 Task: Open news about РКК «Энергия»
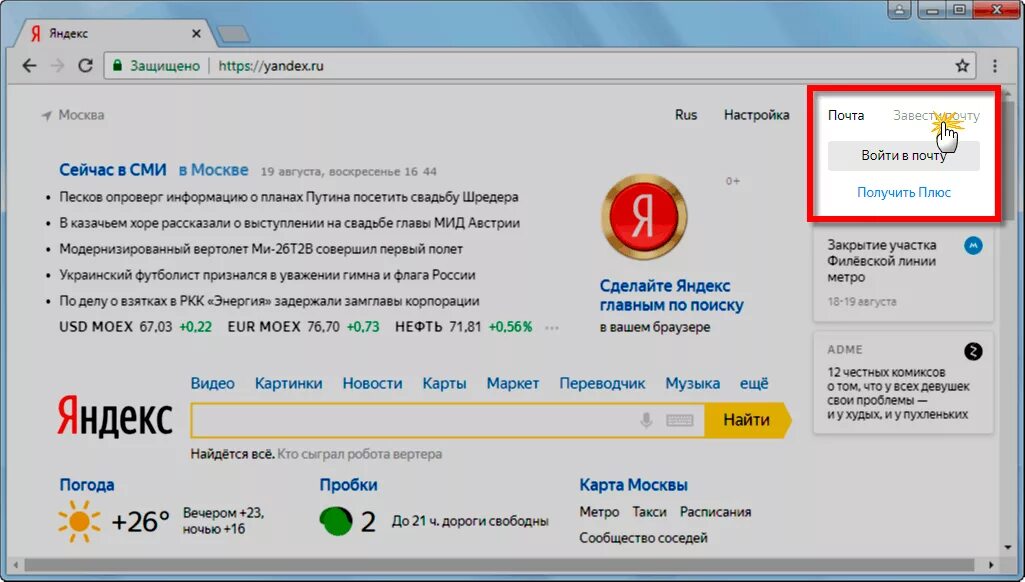tap(269, 301)
